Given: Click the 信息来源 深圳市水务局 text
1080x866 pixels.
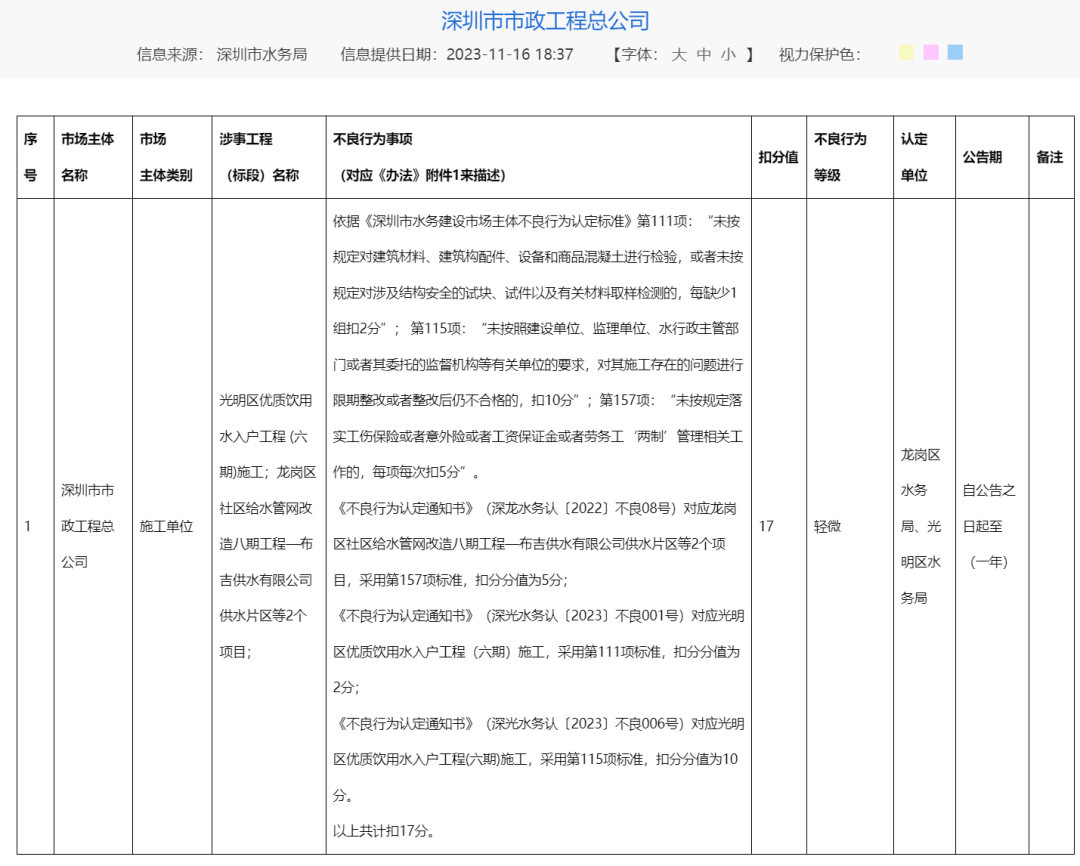Looking at the screenshot, I should (222, 54).
